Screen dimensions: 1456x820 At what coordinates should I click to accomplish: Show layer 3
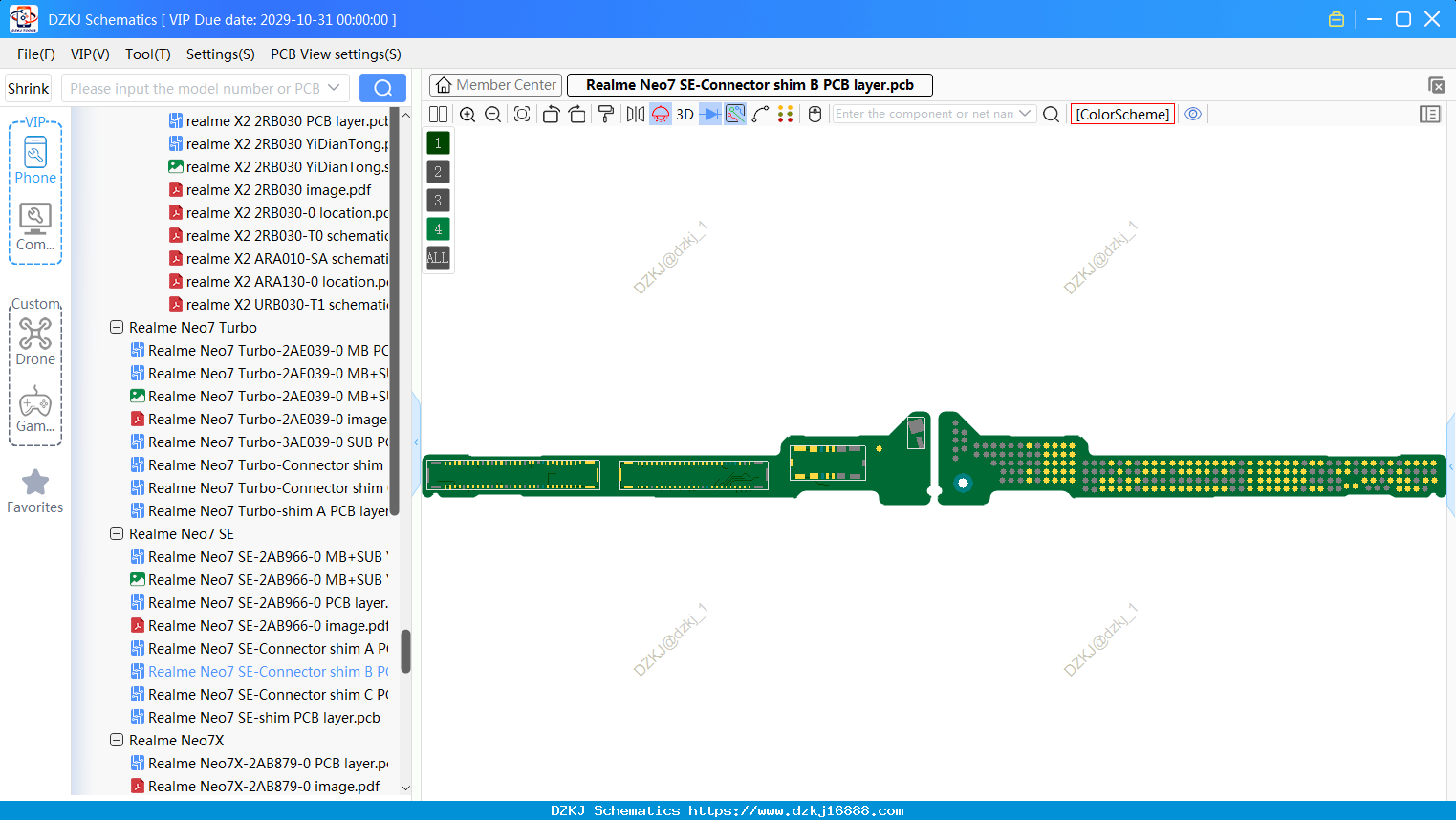tap(438, 201)
